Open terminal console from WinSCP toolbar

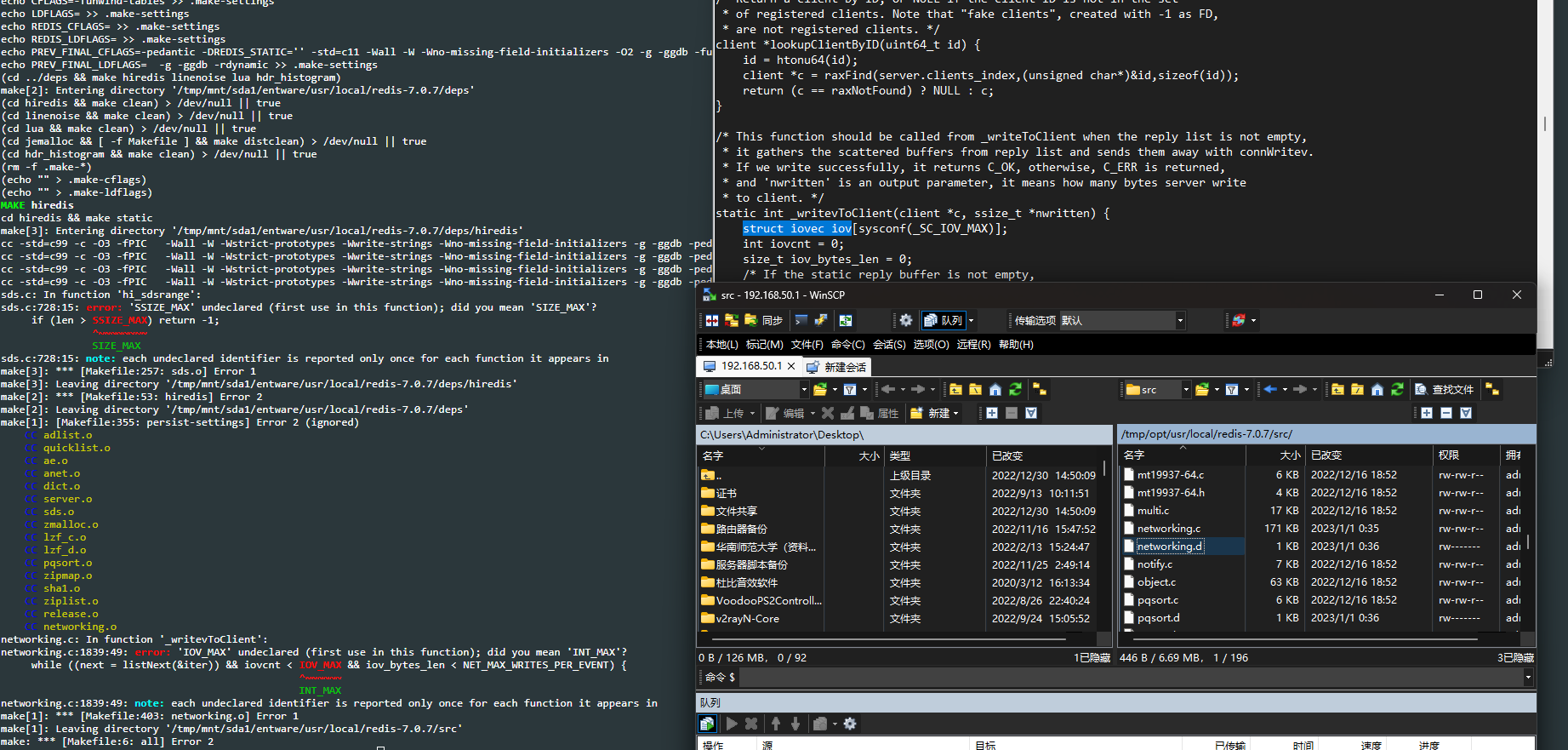point(801,320)
